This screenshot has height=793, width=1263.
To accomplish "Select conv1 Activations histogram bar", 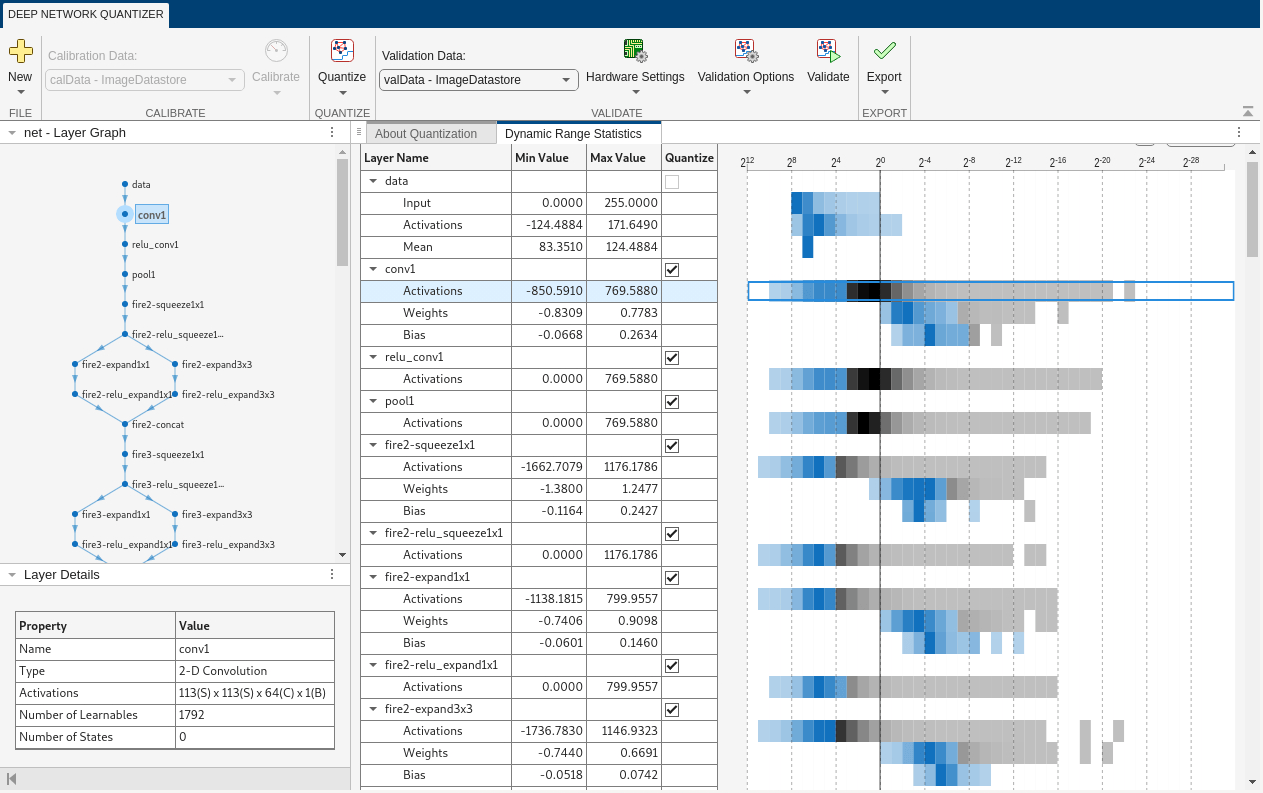I will tap(991, 291).
